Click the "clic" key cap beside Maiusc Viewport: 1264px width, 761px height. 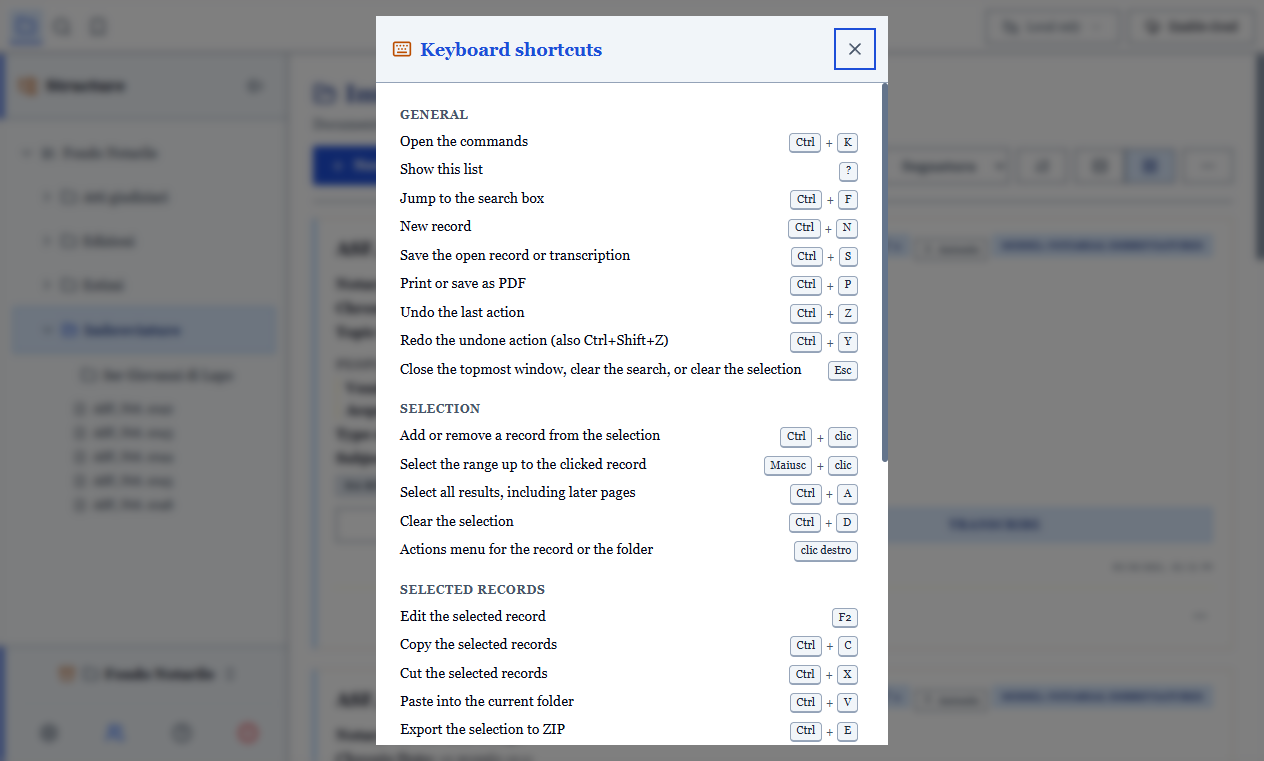[843, 466]
